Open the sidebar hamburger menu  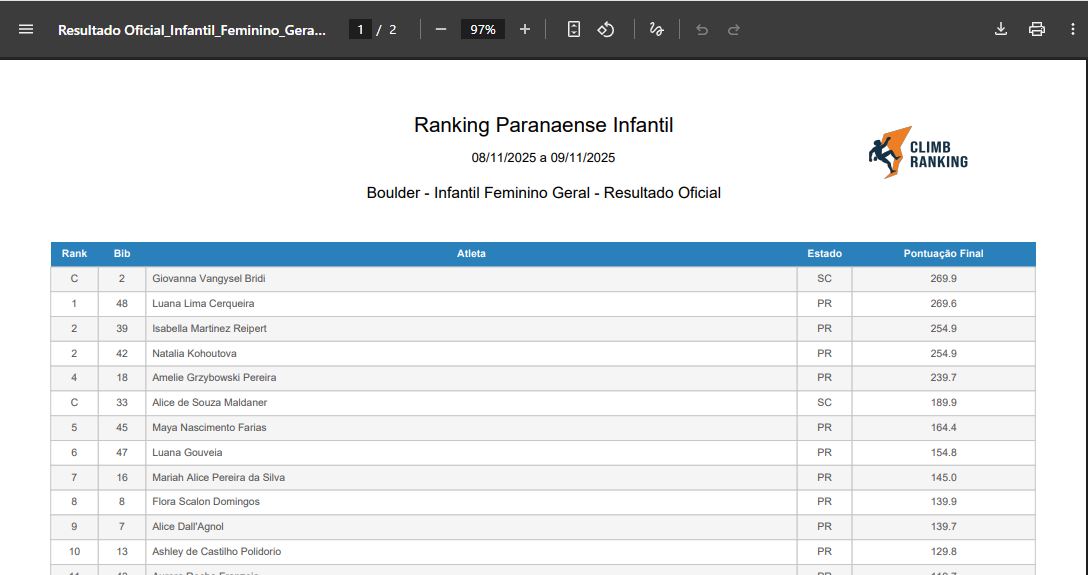click(x=26, y=29)
